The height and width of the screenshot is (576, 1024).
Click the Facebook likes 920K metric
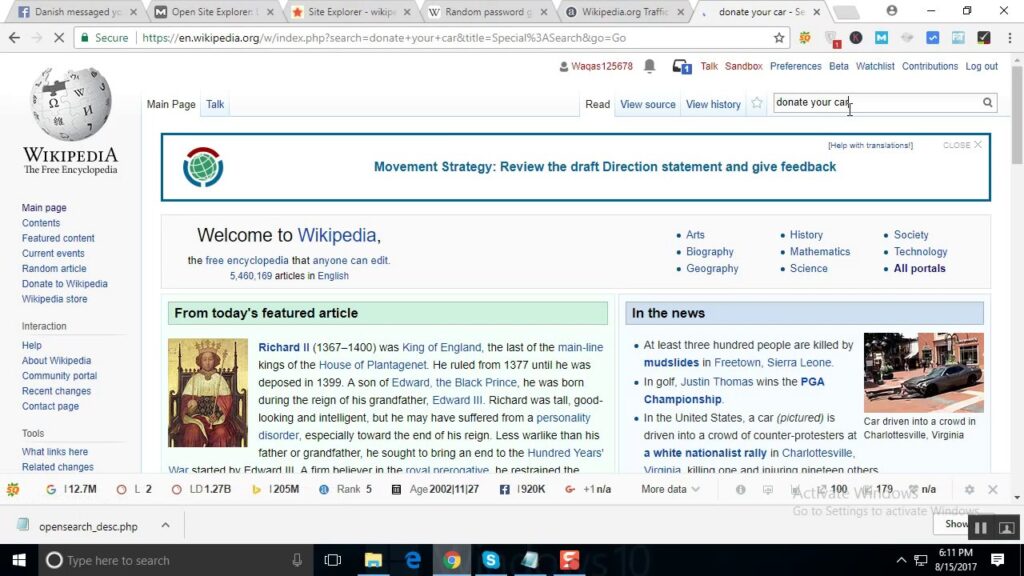pos(522,489)
